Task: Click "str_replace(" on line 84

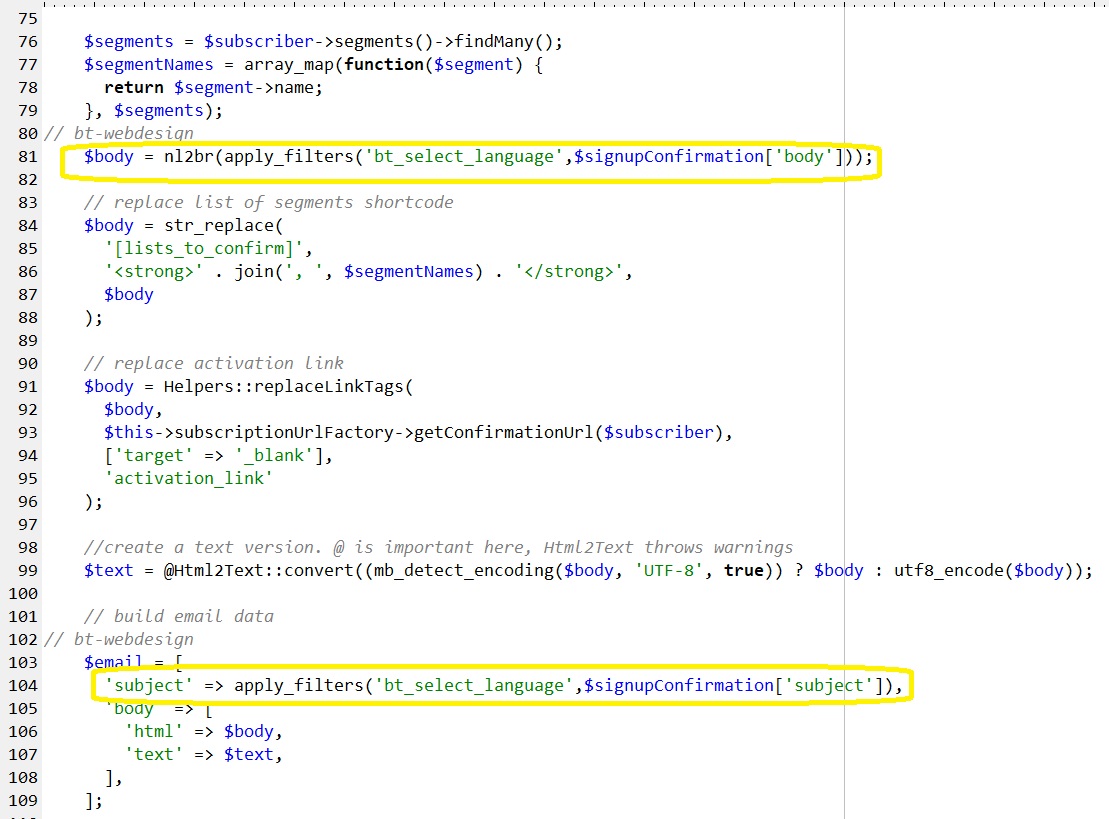Action: [223, 226]
